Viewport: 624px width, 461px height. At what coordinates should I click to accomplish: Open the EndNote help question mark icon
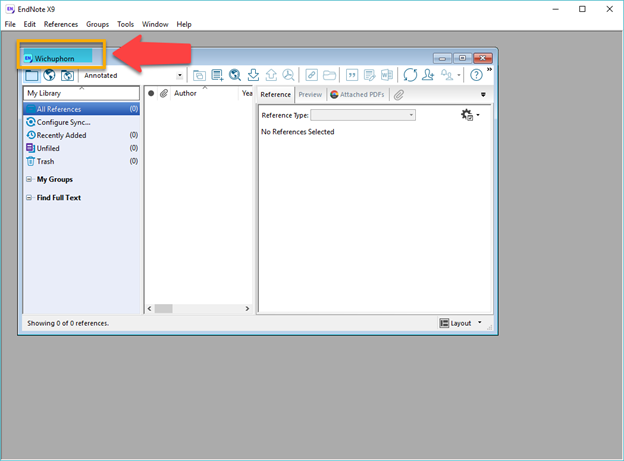point(476,75)
